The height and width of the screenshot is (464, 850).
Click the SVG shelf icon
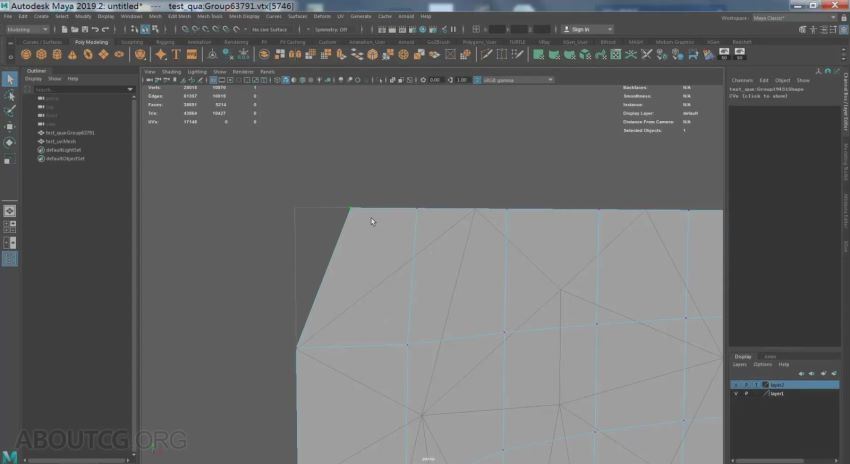tap(191, 54)
